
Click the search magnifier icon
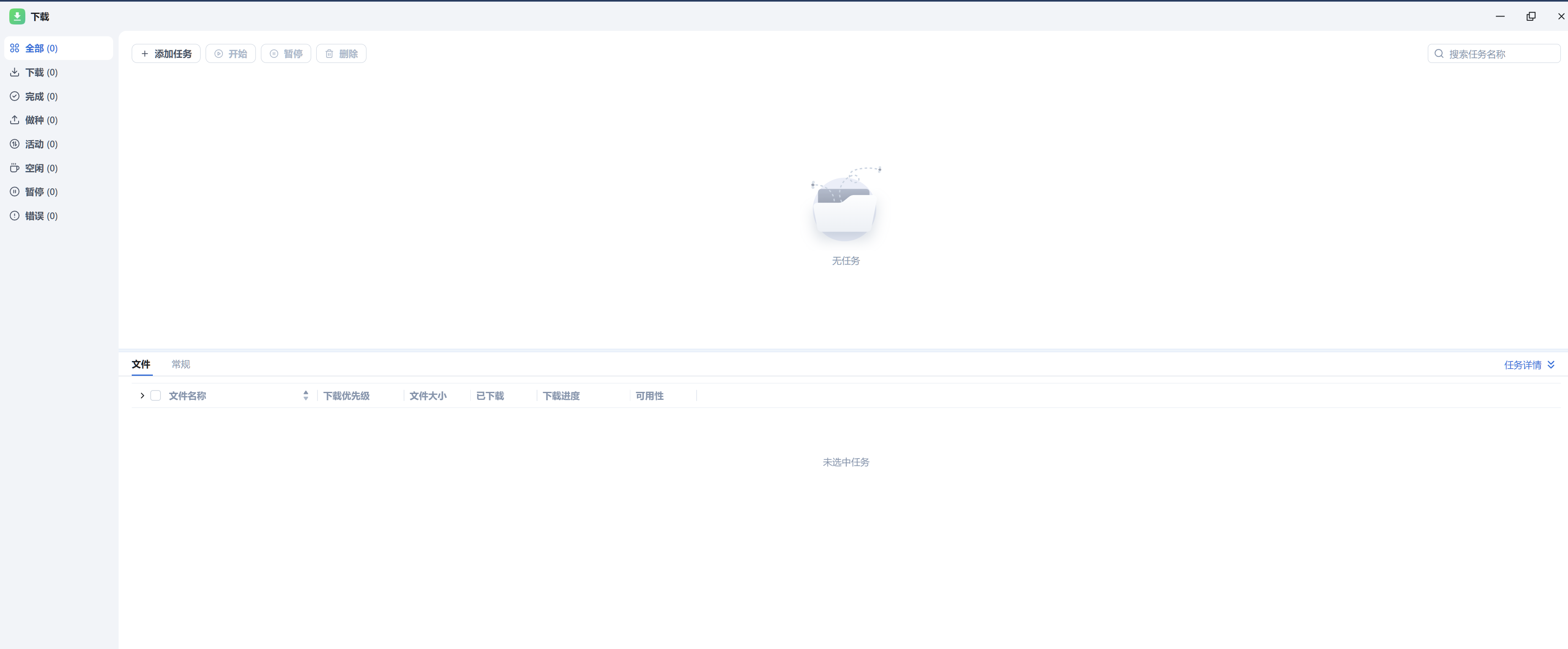click(1439, 54)
